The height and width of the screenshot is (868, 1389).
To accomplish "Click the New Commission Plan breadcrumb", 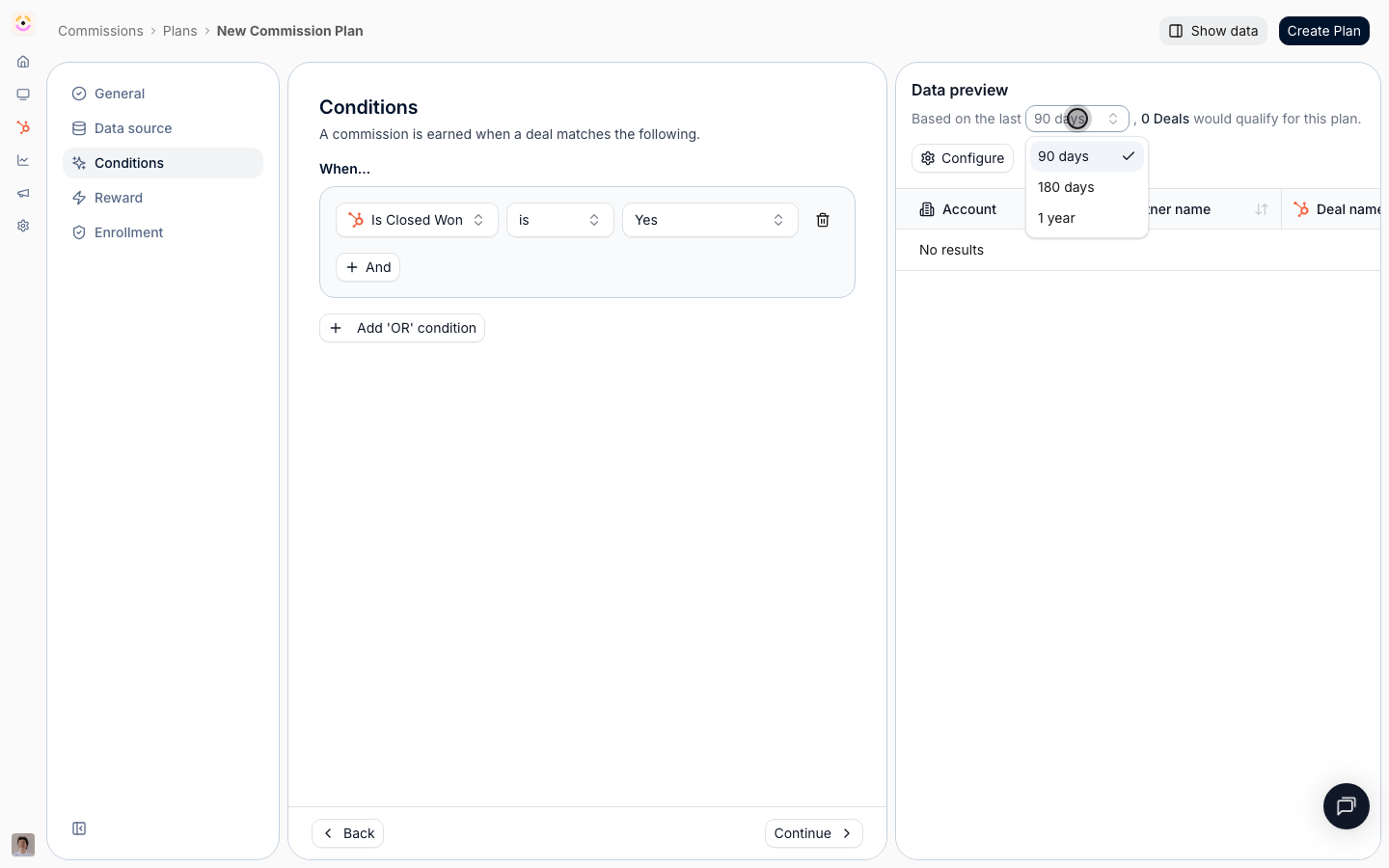I will [x=290, y=31].
